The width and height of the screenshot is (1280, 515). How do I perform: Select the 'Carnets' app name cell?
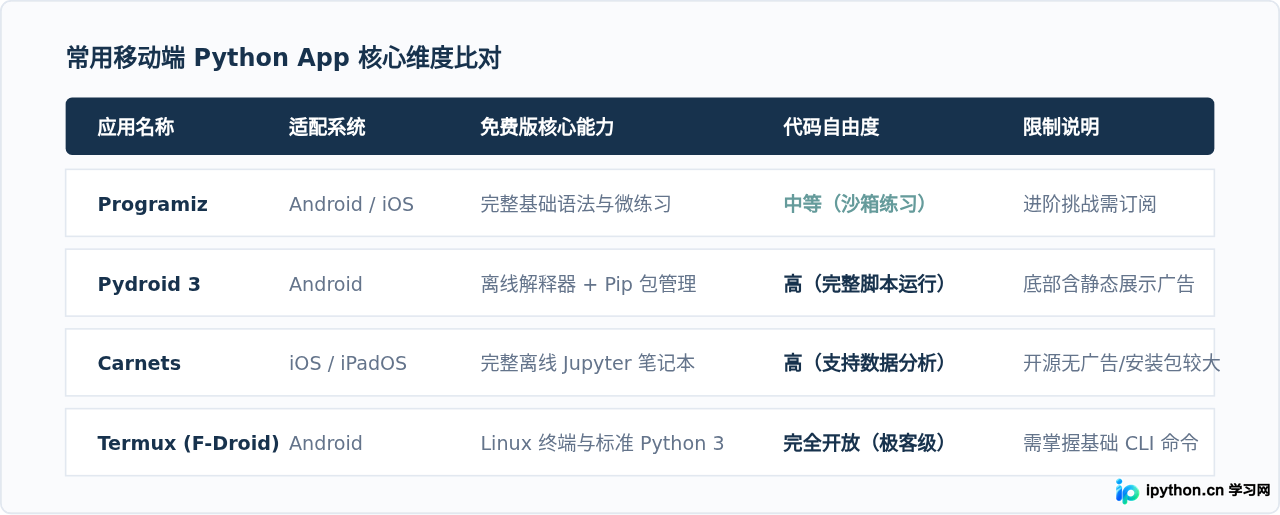coord(139,363)
